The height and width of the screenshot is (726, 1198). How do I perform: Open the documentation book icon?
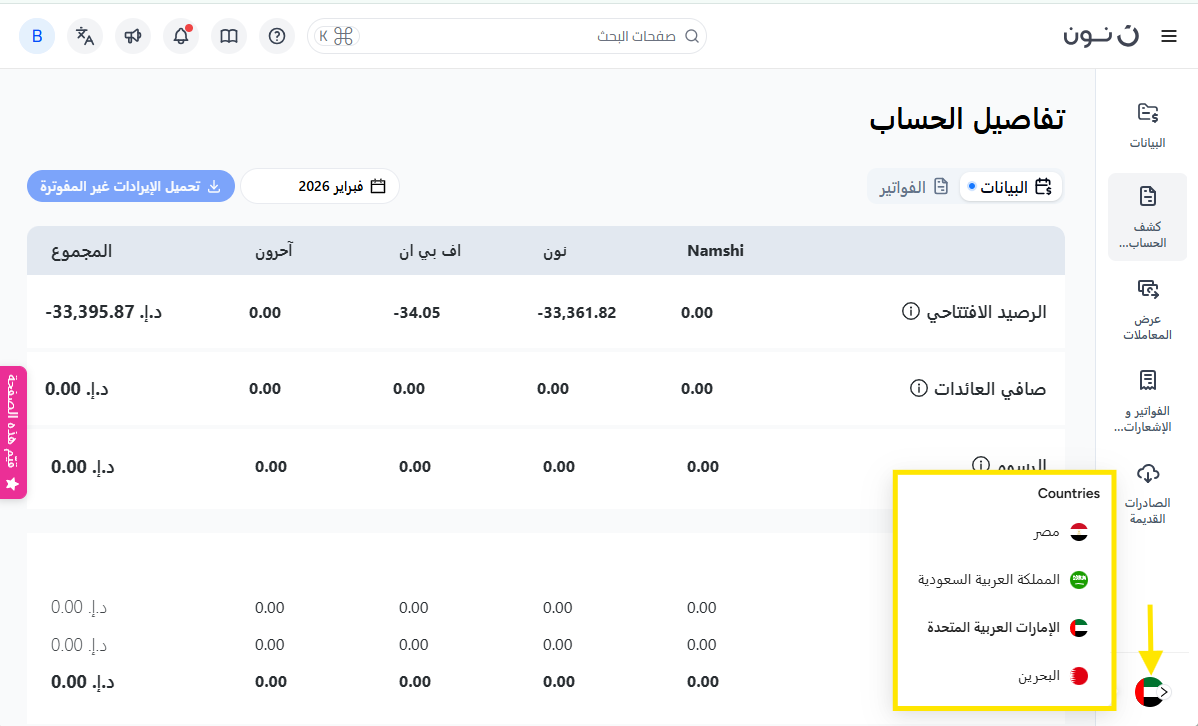229,37
